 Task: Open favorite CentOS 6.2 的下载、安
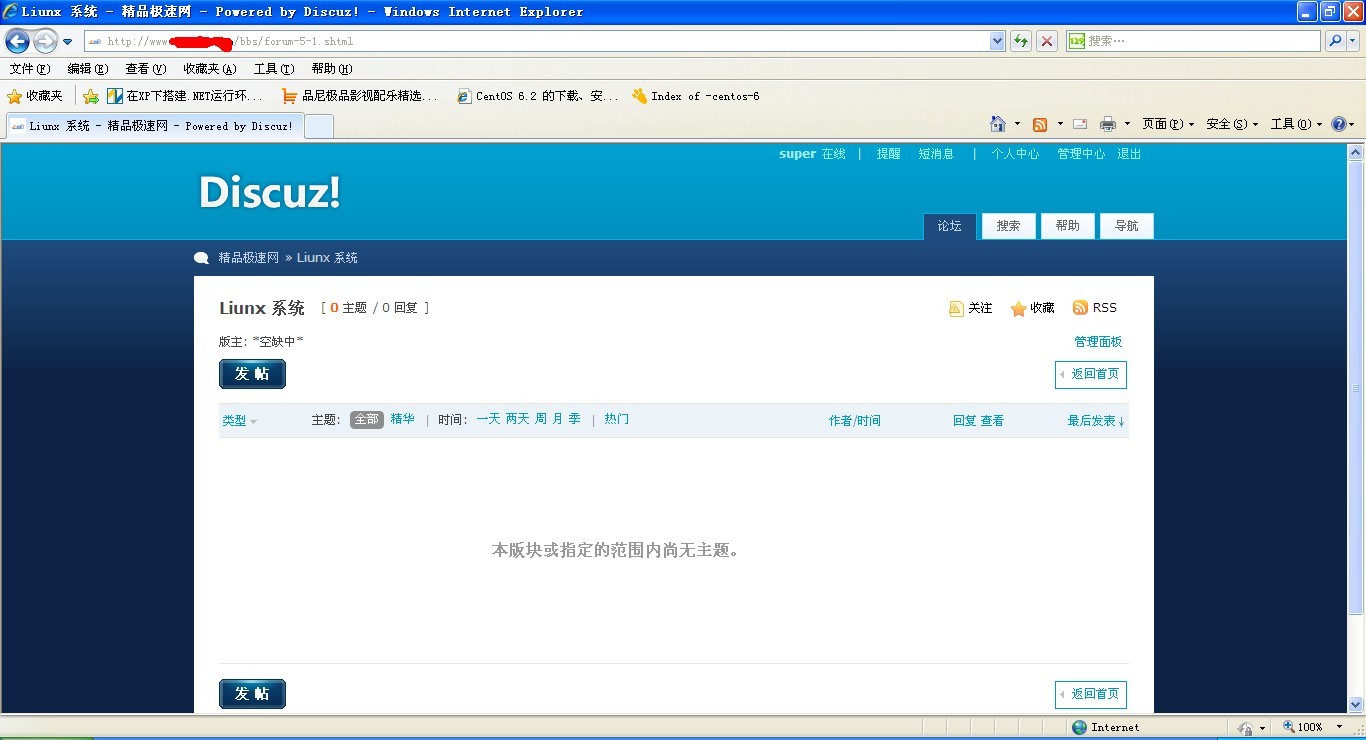(538, 96)
